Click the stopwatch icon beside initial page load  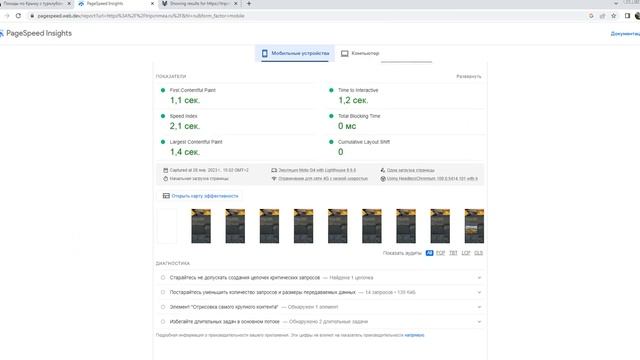pyautogui.click(x=165, y=179)
